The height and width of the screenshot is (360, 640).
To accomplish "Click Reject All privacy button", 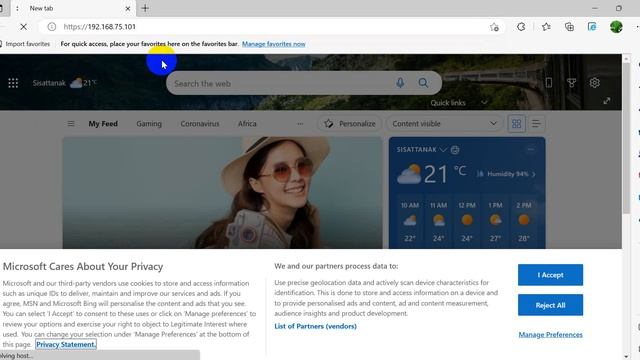I will click(550, 305).
